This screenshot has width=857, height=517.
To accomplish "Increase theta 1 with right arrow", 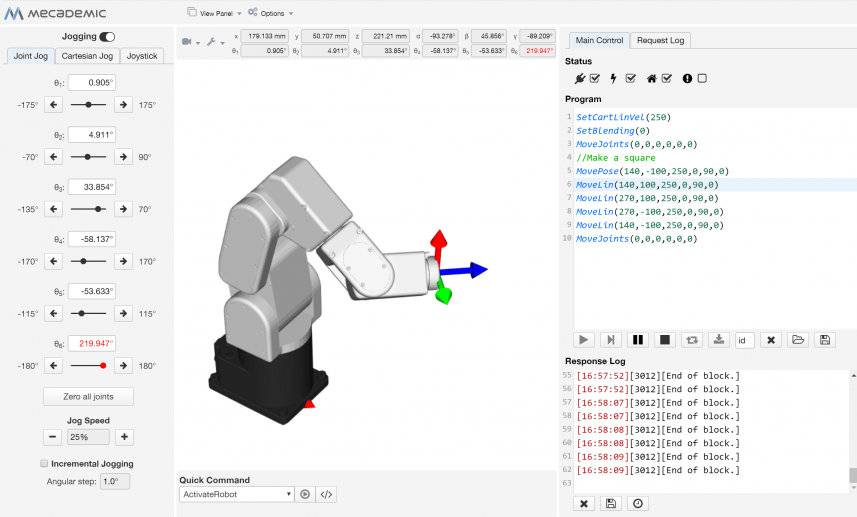I will (124, 104).
